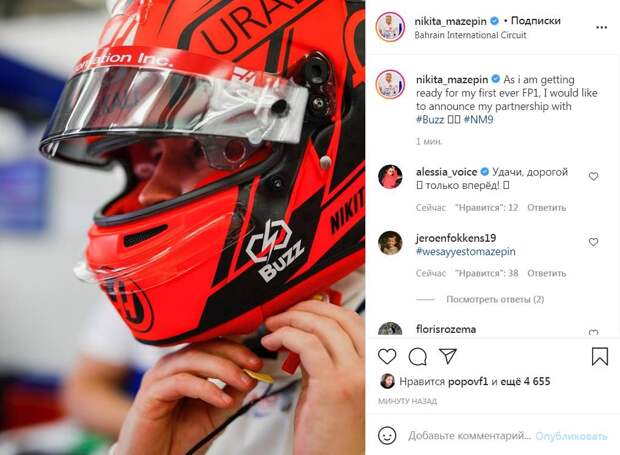This screenshot has height=455, width=620.
Task: Open the #Buzz hashtag link
Action: pyautogui.click(x=430, y=119)
